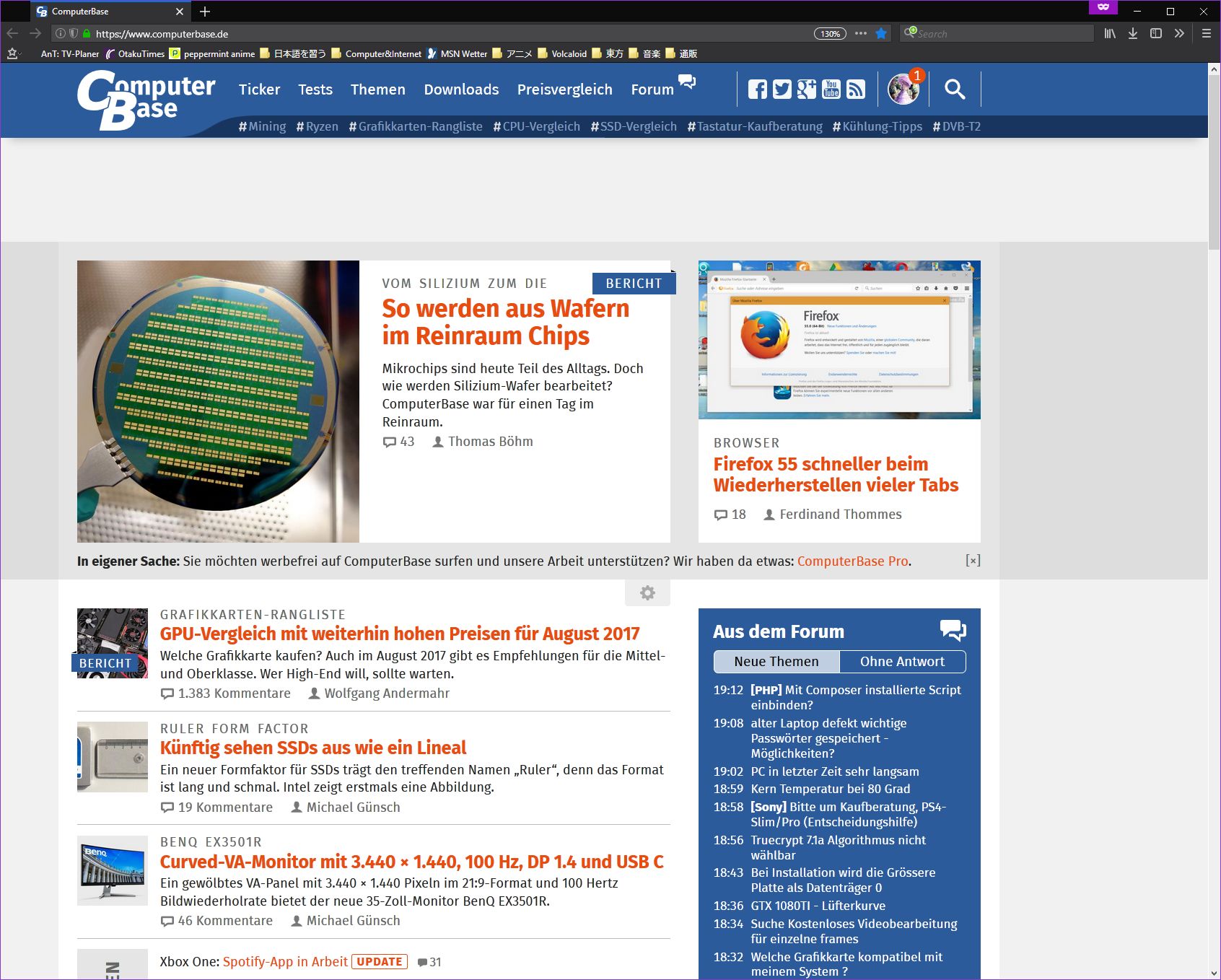1221x980 pixels.
Task: Open the Downloads menu
Action: click(461, 89)
